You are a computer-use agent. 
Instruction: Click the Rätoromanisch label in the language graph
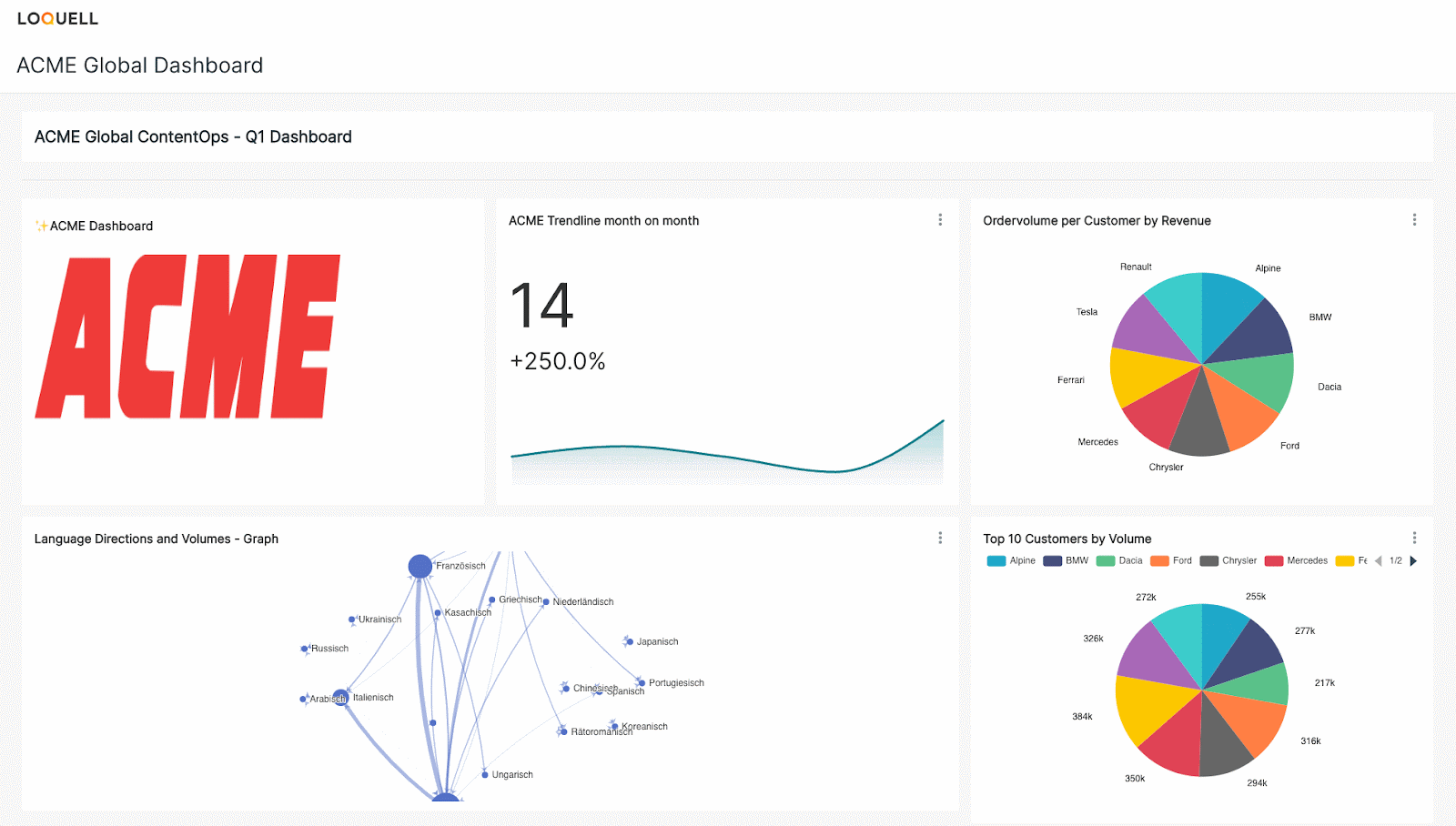pyautogui.click(x=602, y=732)
